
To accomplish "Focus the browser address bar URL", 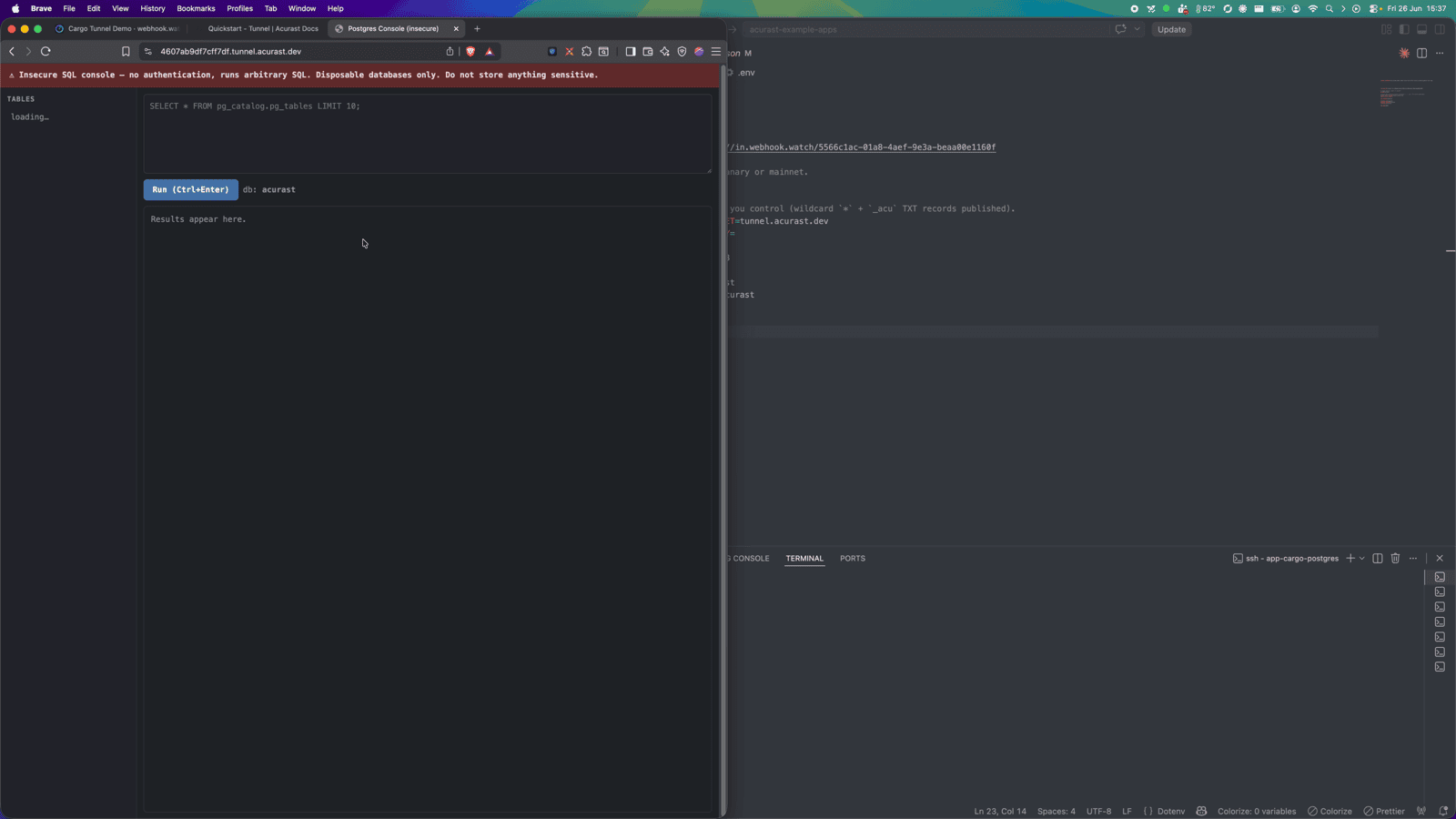I will coord(230,52).
